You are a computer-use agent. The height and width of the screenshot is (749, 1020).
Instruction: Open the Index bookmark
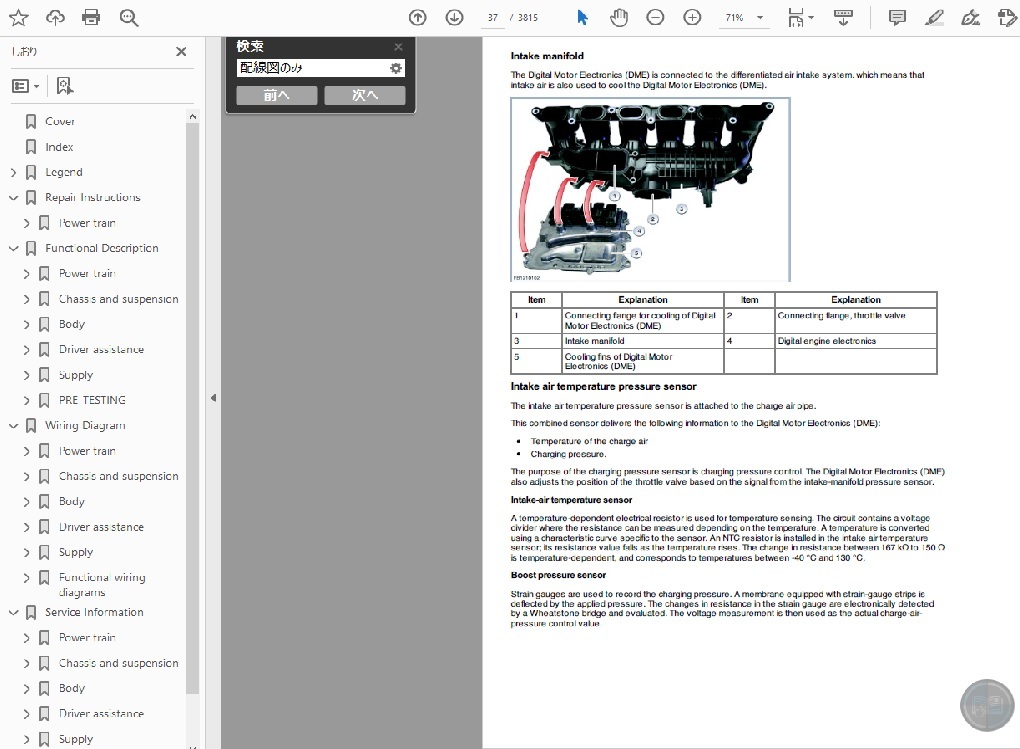tap(59, 147)
